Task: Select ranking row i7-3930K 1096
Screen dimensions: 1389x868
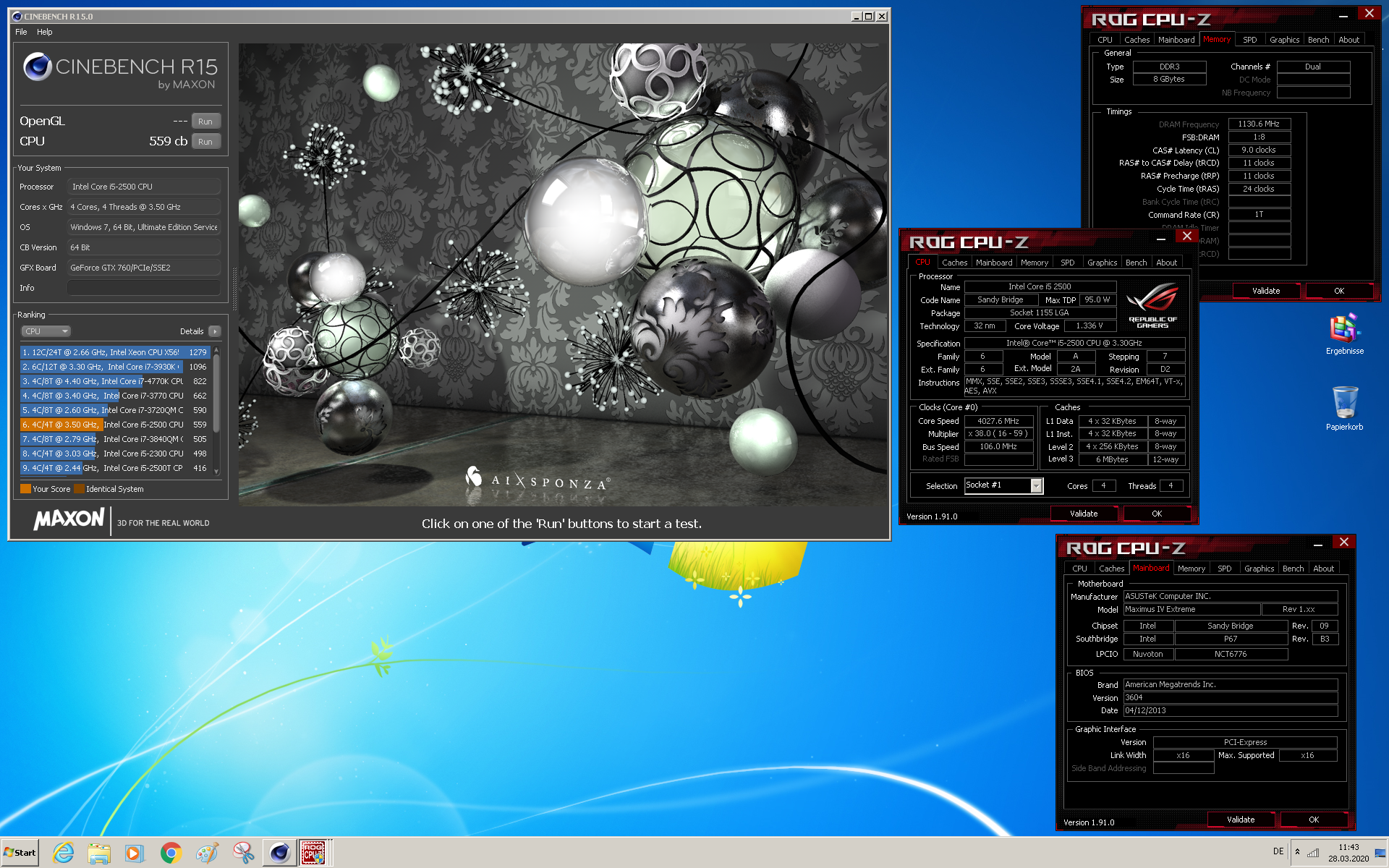Action: click(115, 367)
